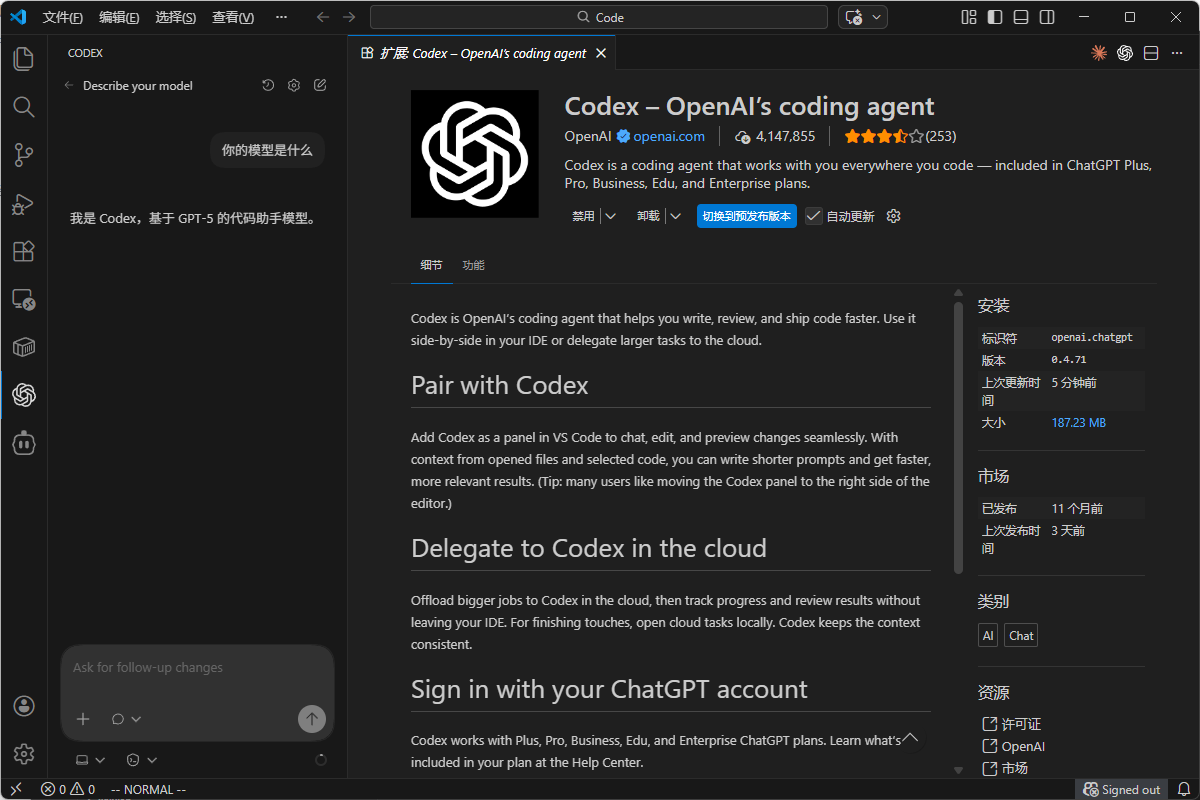Click the extension details vertical scrollbar
Image resolution: width=1200 pixels, height=800 pixels.
click(958, 436)
